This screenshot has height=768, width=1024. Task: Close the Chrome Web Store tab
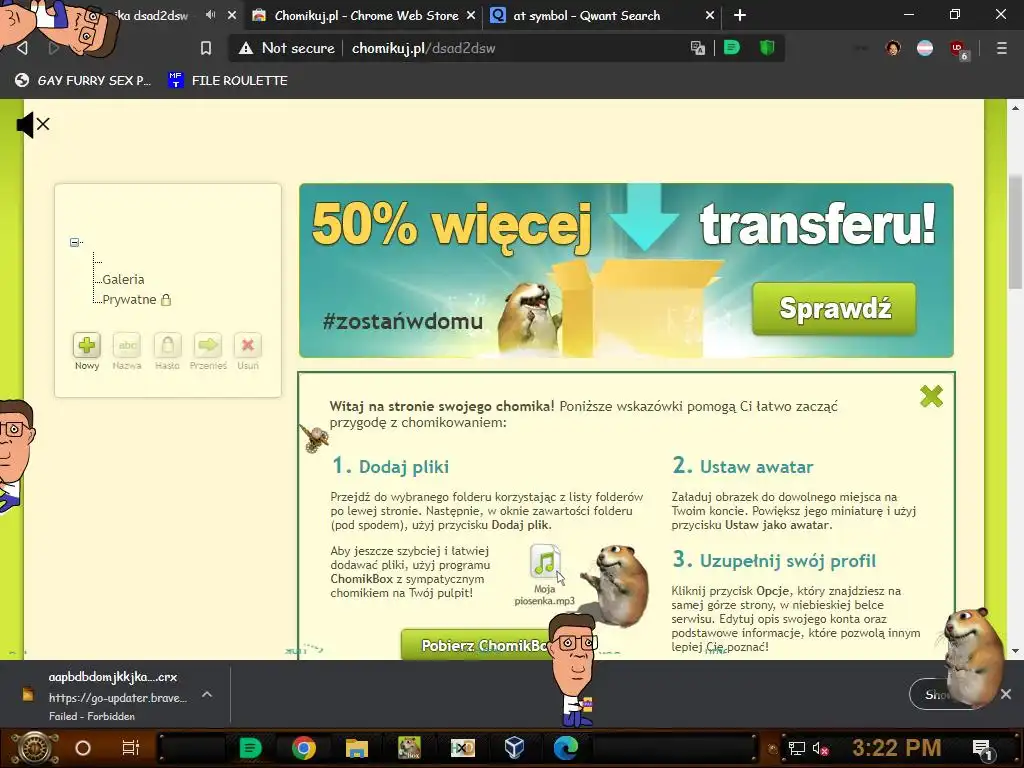tap(471, 15)
